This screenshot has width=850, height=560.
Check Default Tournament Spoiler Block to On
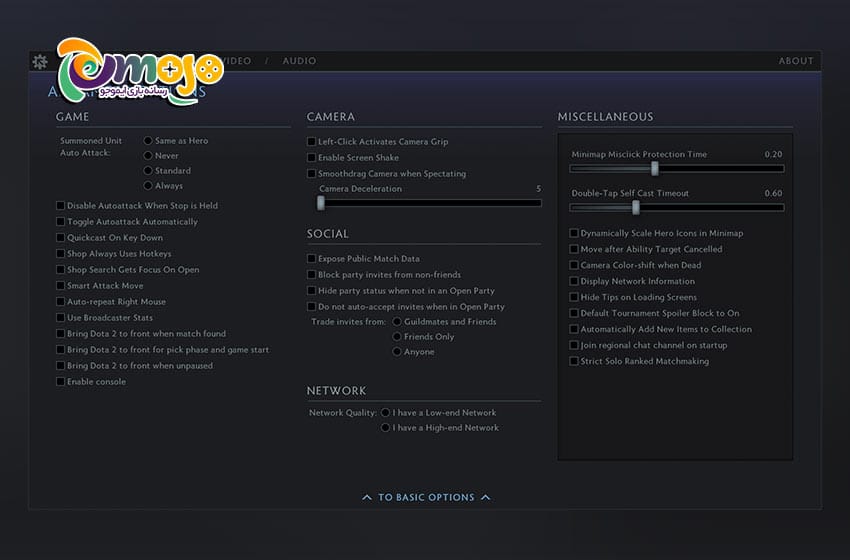[574, 313]
